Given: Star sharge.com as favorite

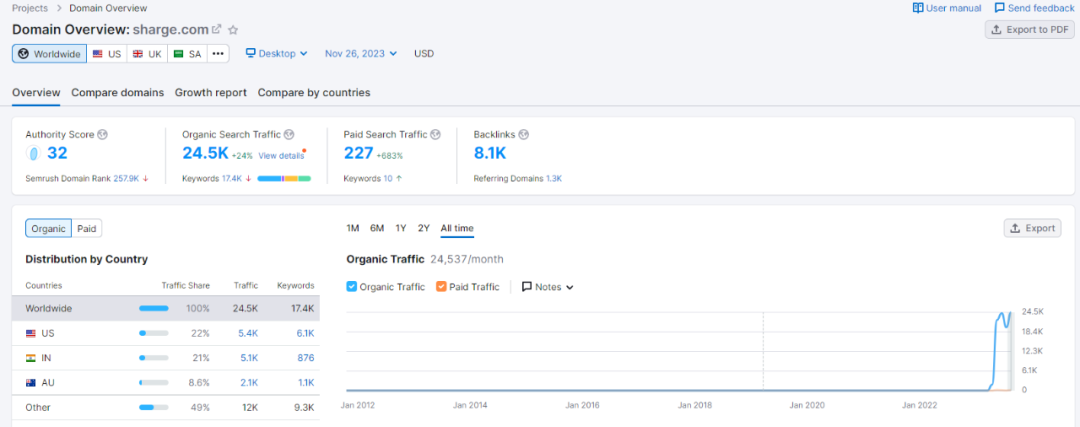Looking at the screenshot, I should coord(233,30).
